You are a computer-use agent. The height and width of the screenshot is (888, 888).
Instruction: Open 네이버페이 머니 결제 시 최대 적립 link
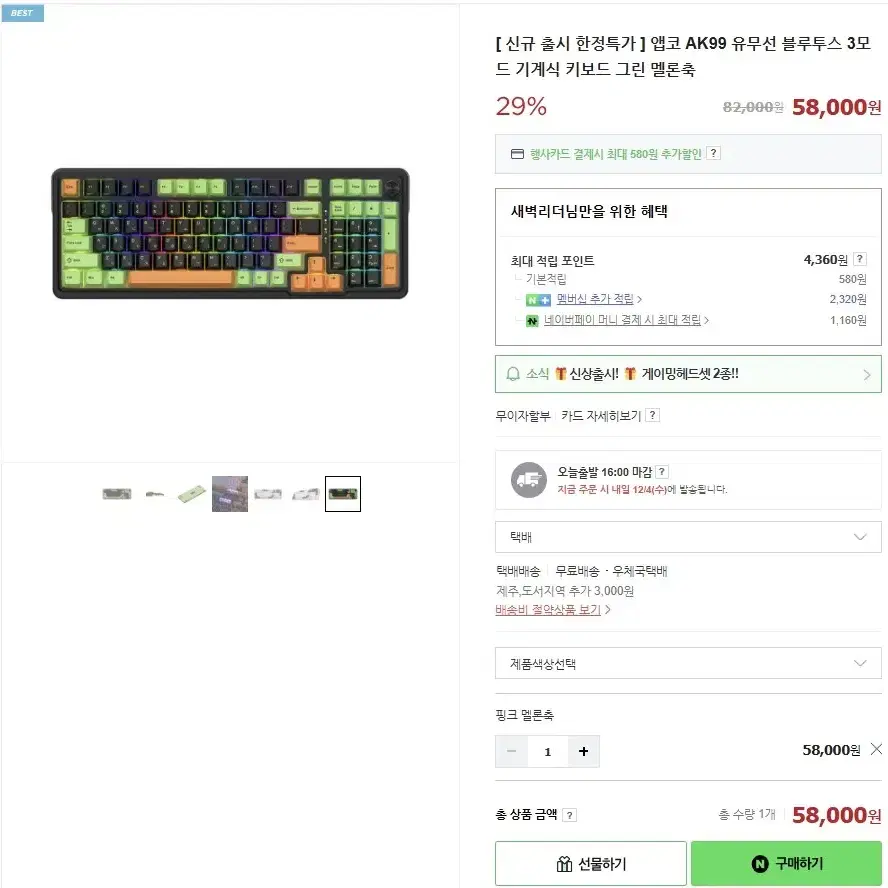(x=622, y=320)
